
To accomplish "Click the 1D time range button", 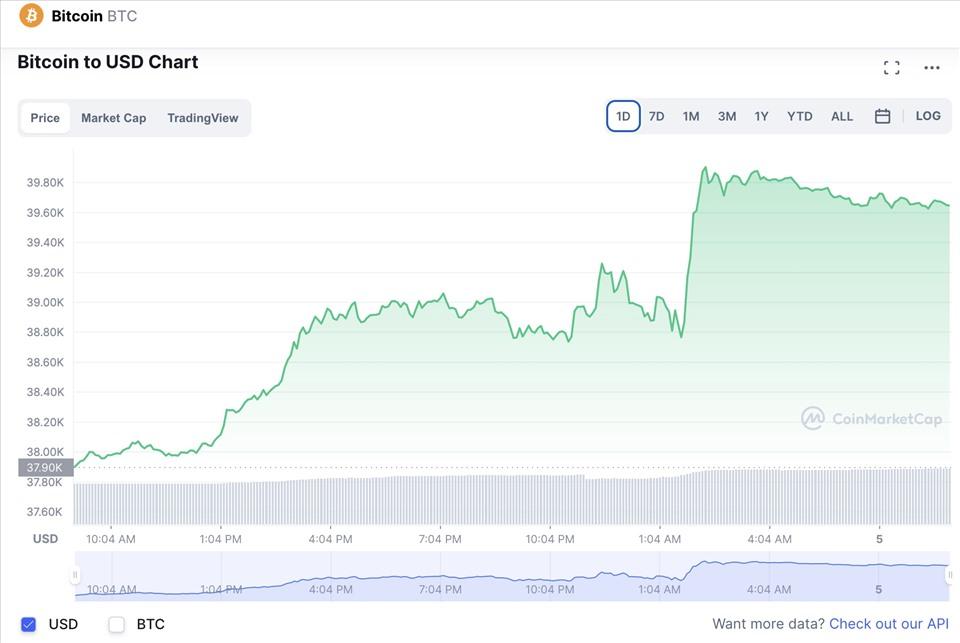I will click(x=622, y=115).
